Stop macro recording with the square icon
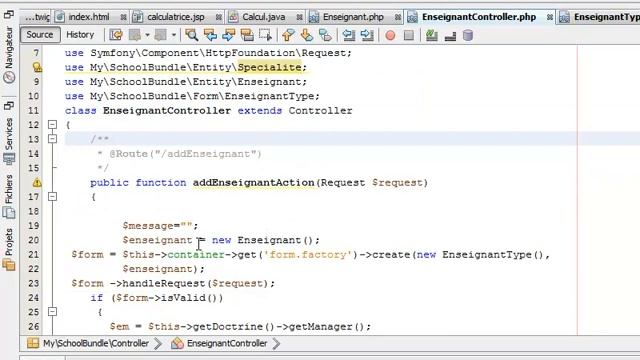The height and width of the screenshot is (360, 640). click(x=409, y=36)
